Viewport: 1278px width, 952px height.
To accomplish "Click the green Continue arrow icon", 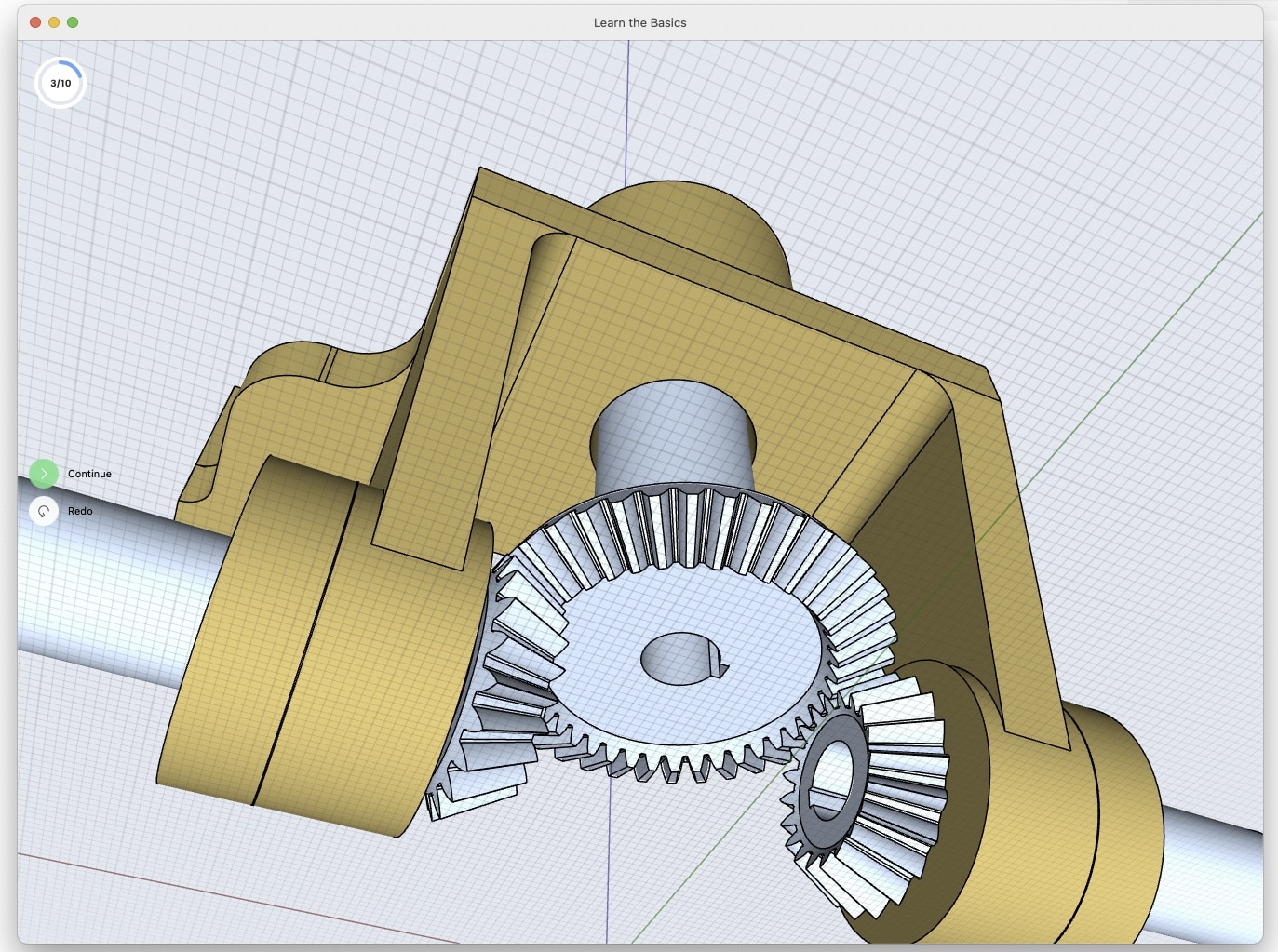I will coord(44,474).
